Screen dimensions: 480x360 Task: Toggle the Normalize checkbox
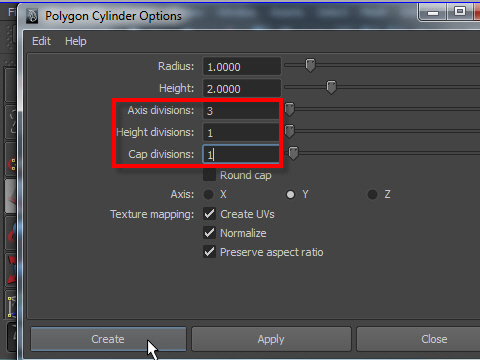click(209, 233)
